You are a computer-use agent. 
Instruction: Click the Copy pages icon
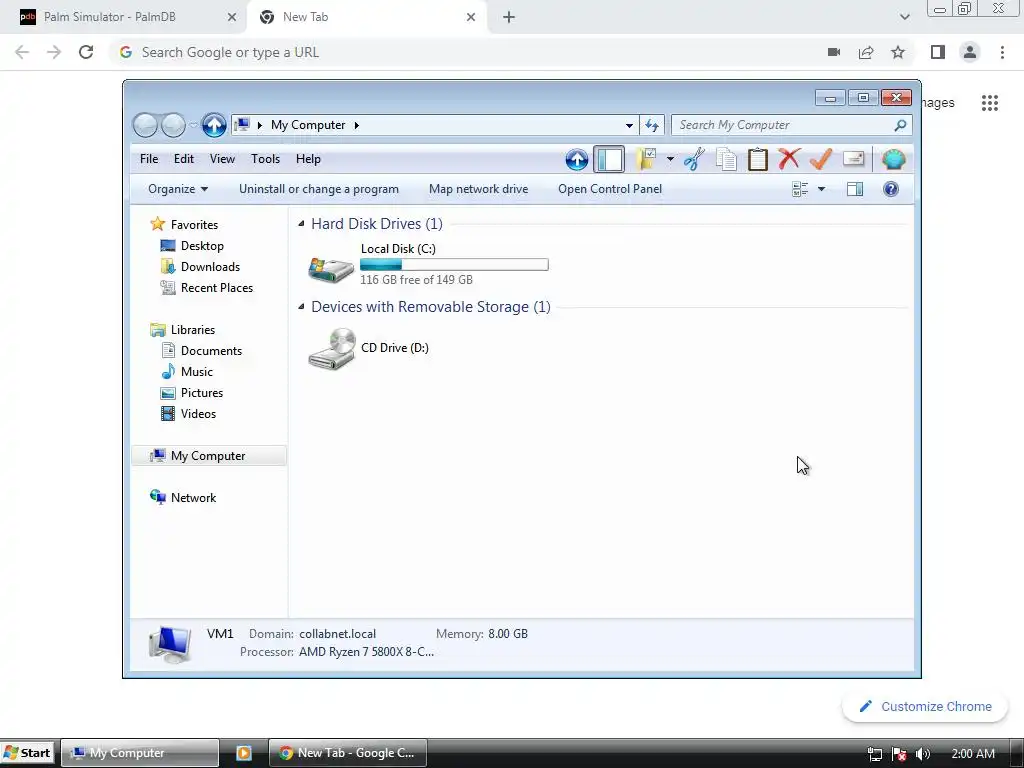tap(726, 159)
